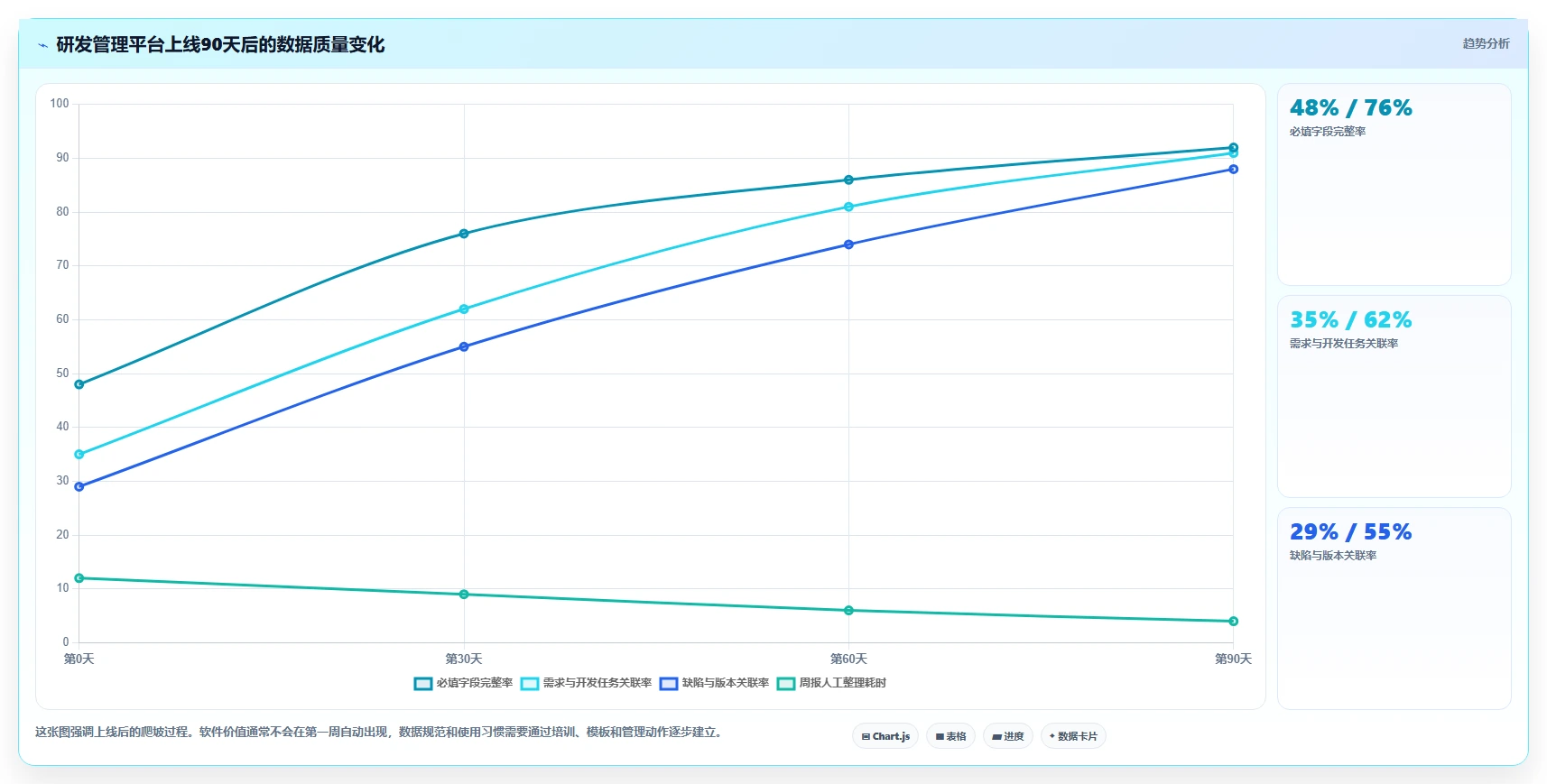Click the 35% / 62% KPI value
The width and height of the screenshot is (1547, 784).
point(1351,320)
